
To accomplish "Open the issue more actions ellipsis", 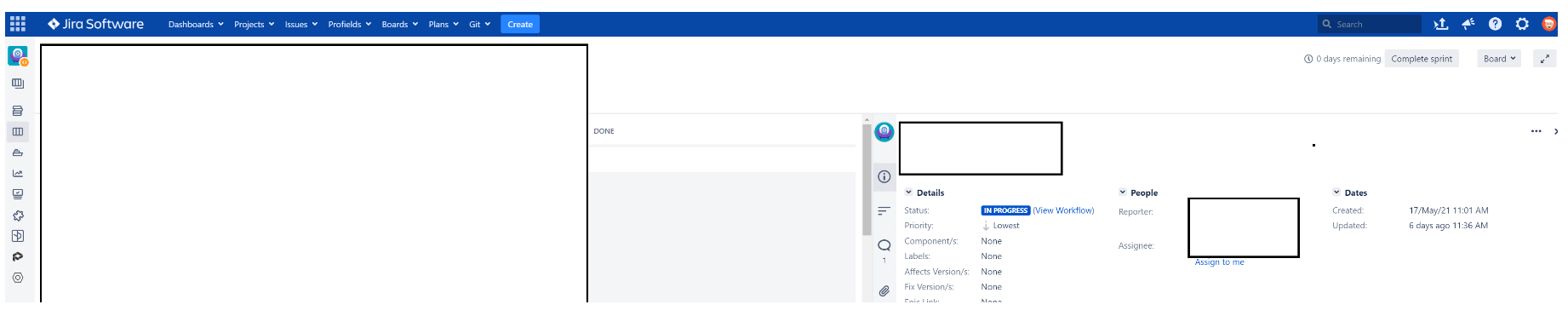I will coord(1536,131).
